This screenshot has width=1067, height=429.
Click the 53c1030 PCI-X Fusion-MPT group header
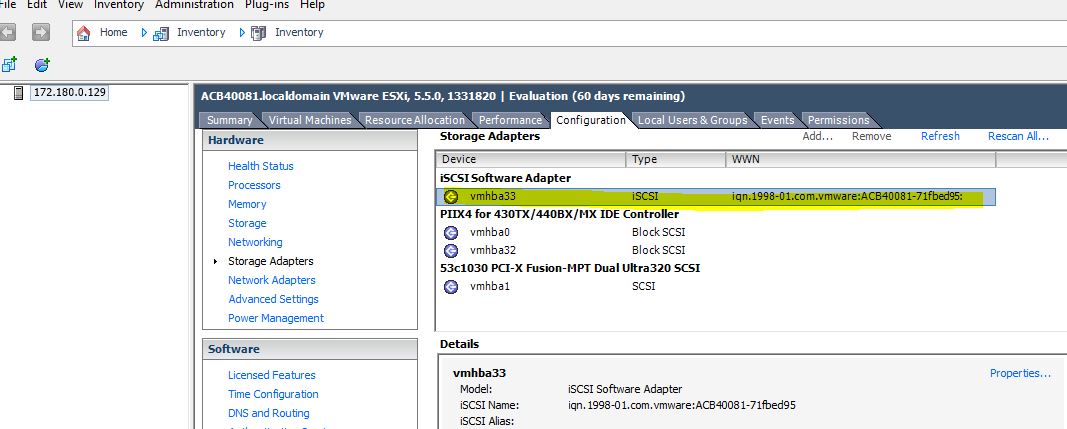(x=570, y=268)
